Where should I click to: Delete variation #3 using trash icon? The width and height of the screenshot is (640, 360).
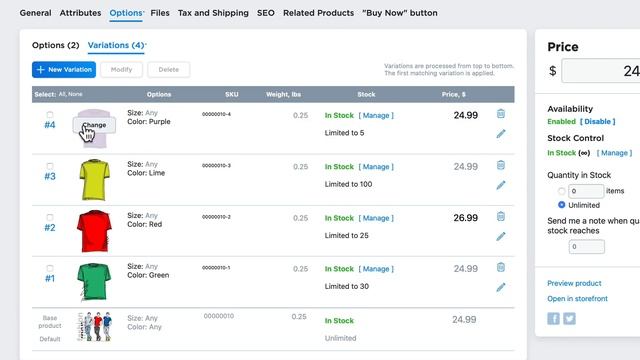501,165
